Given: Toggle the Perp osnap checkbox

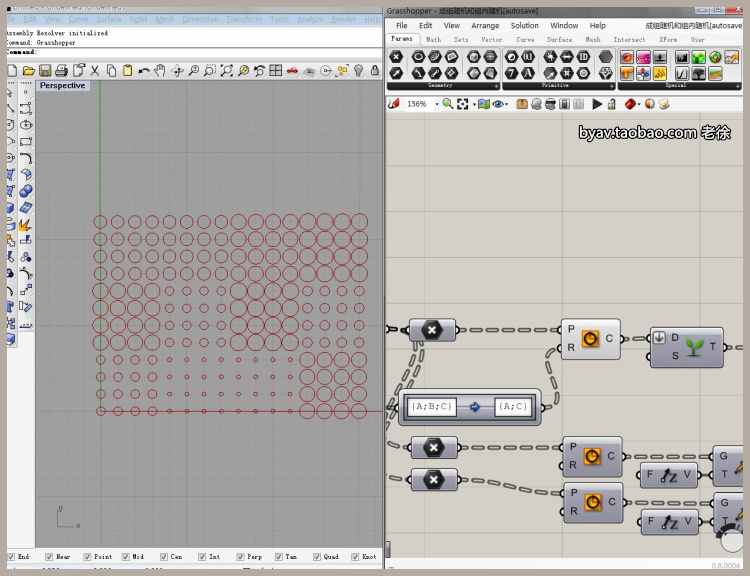Looking at the screenshot, I should 242,557.
